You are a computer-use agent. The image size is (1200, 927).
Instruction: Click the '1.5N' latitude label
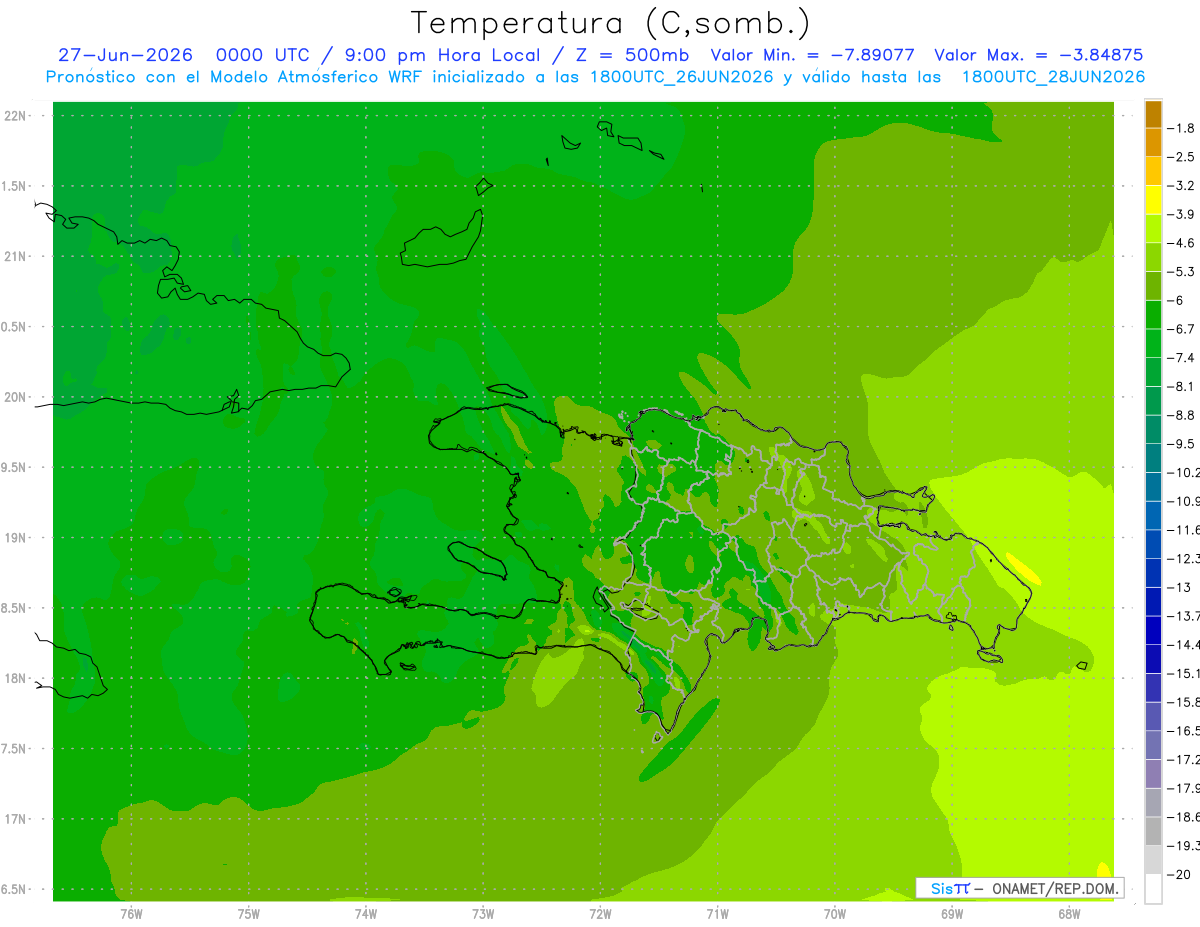click(15, 186)
